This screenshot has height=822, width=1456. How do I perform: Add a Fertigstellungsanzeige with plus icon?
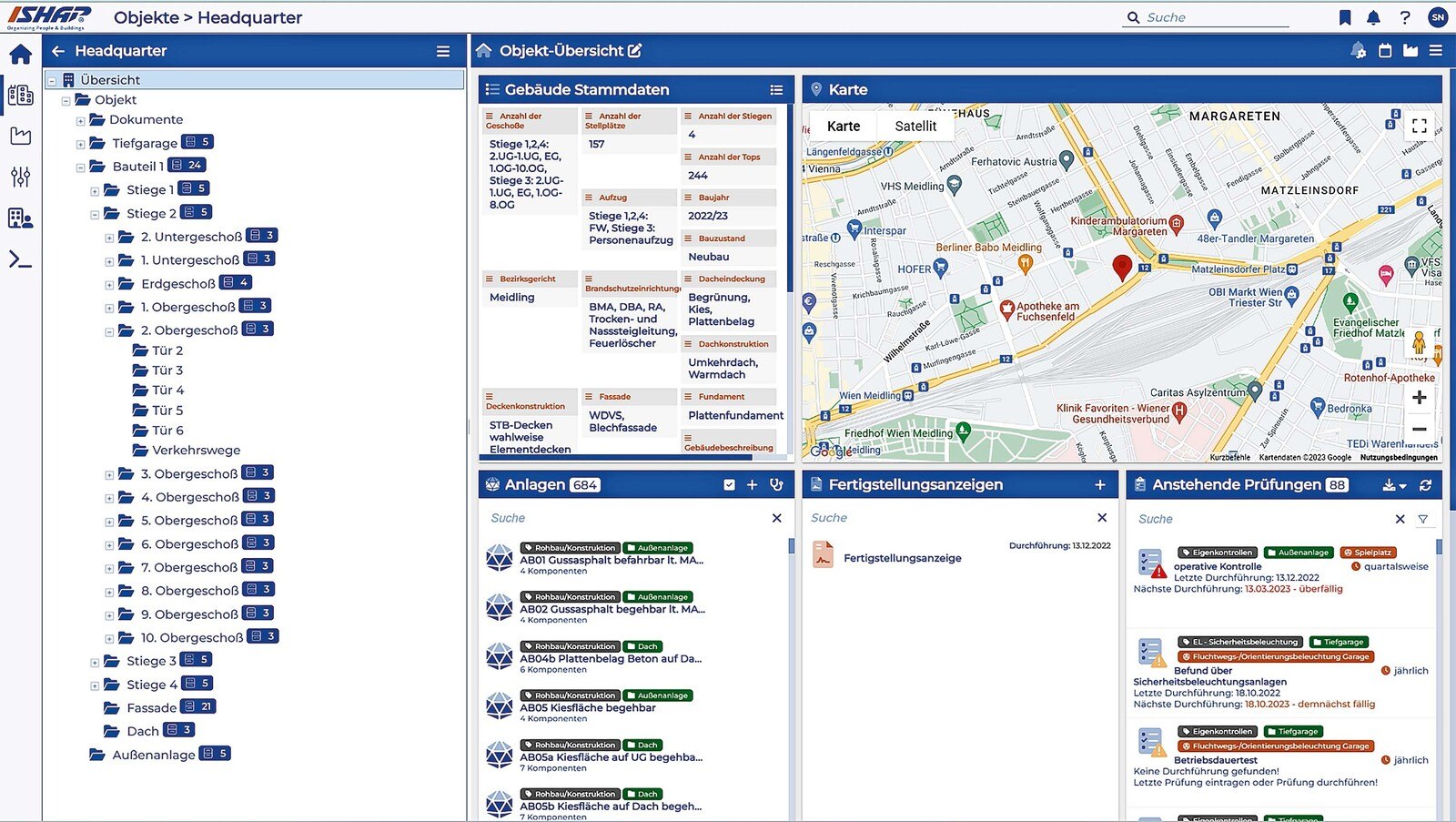click(x=1100, y=485)
